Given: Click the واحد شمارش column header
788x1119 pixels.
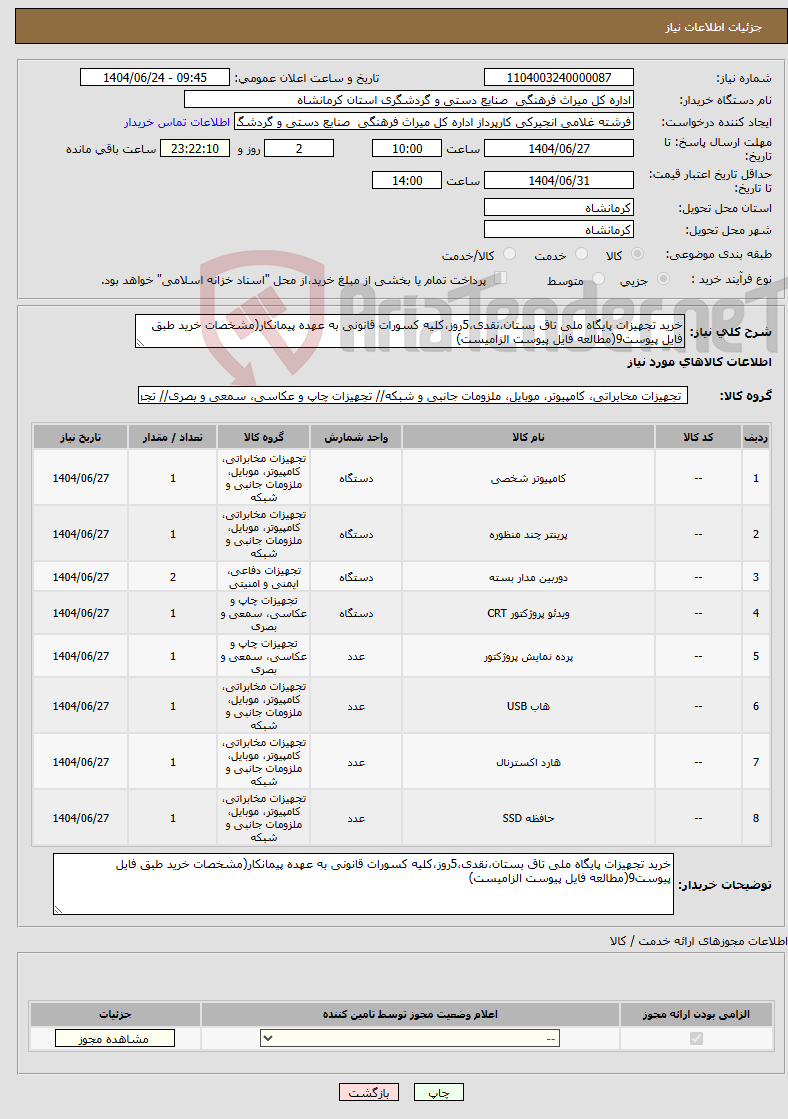Looking at the screenshot, I should (x=356, y=437).
